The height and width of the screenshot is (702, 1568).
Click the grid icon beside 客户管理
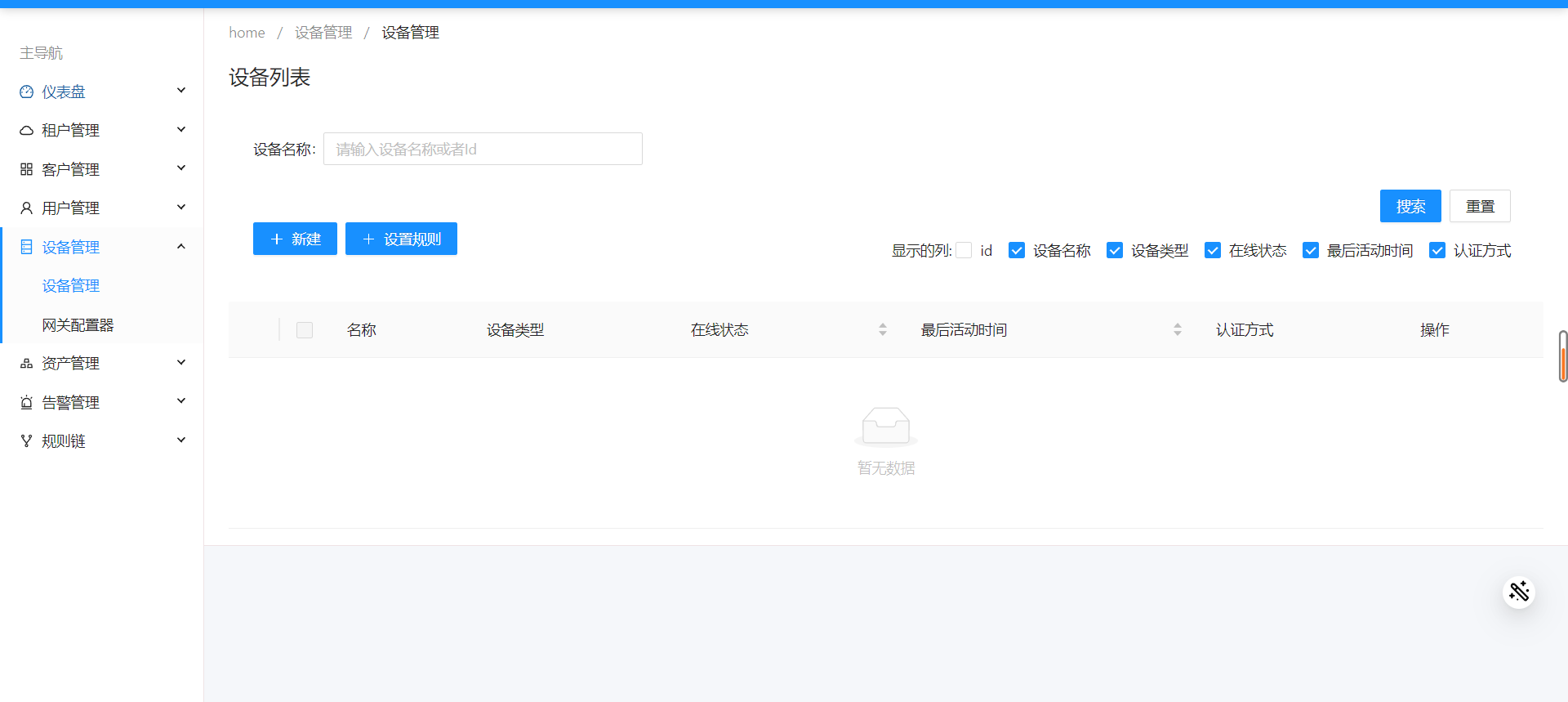tap(26, 169)
